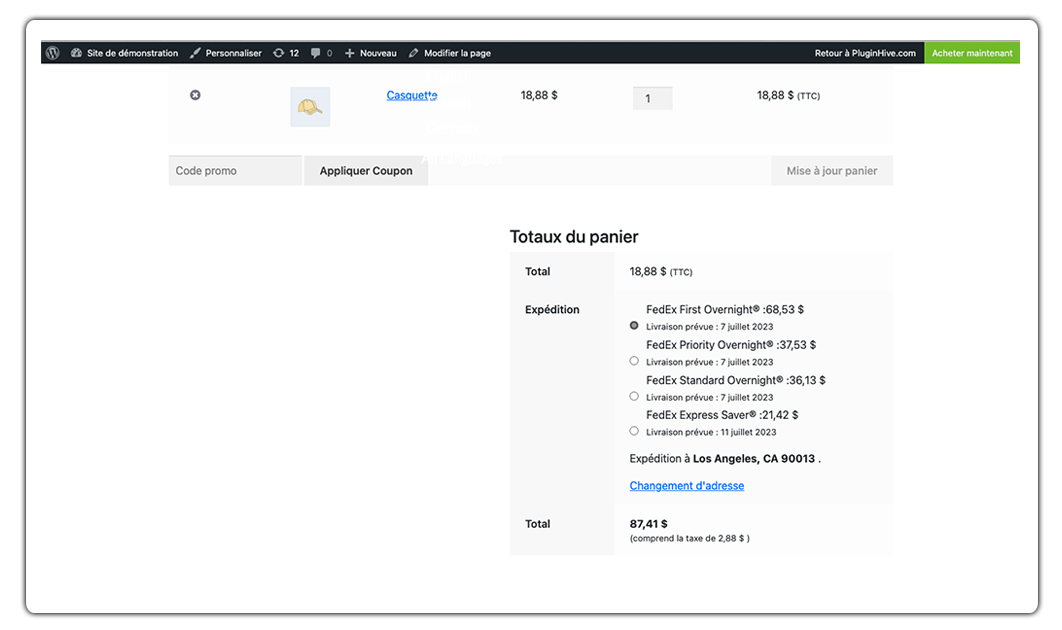Choose FedEx Express Saver shipping
1062x630 pixels.
click(x=634, y=431)
